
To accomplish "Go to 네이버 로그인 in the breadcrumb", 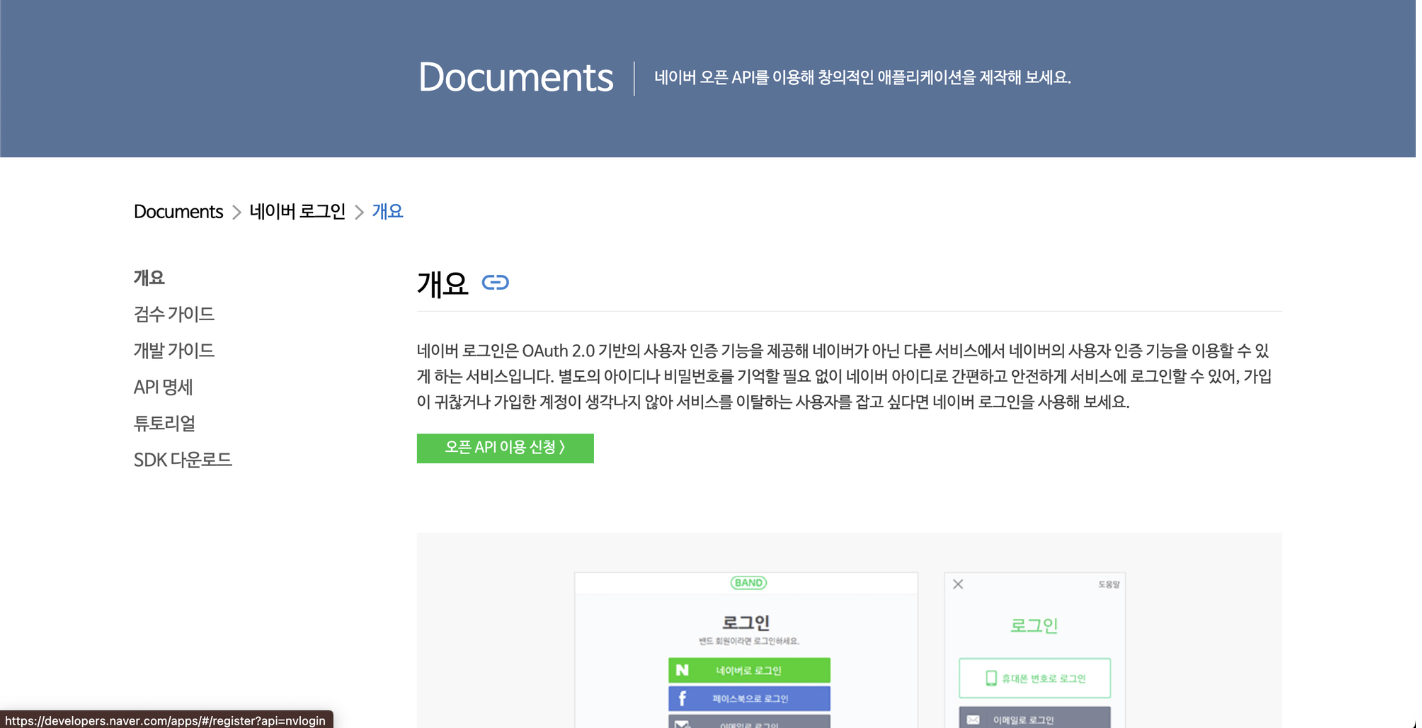I will click(299, 213).
